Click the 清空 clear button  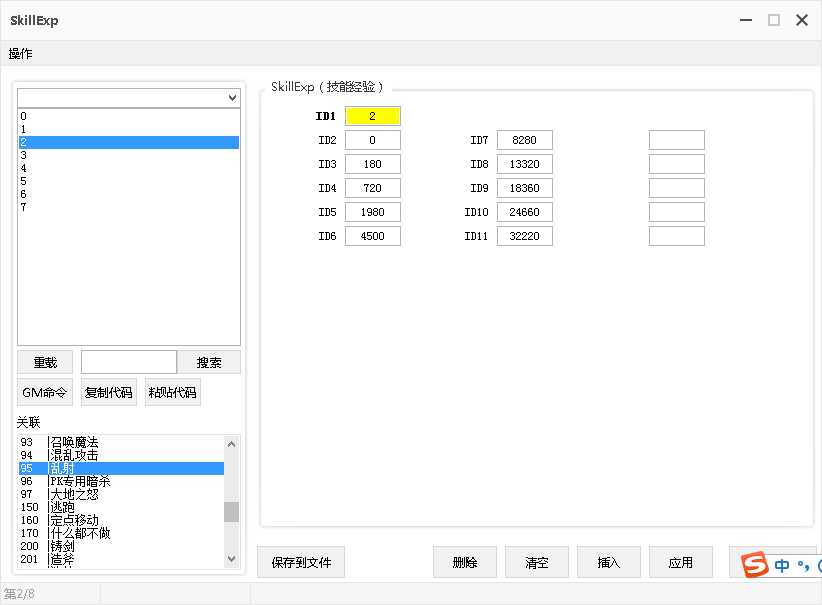(537, 562)
